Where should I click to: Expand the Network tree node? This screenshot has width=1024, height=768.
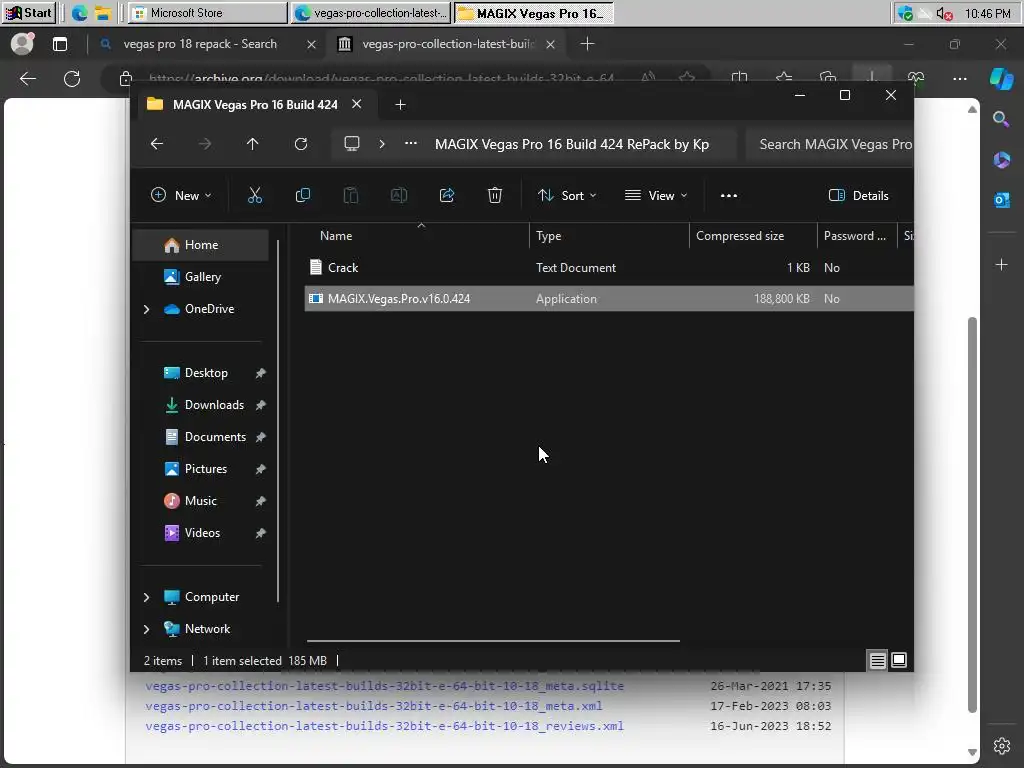click(x=146, y=629)
